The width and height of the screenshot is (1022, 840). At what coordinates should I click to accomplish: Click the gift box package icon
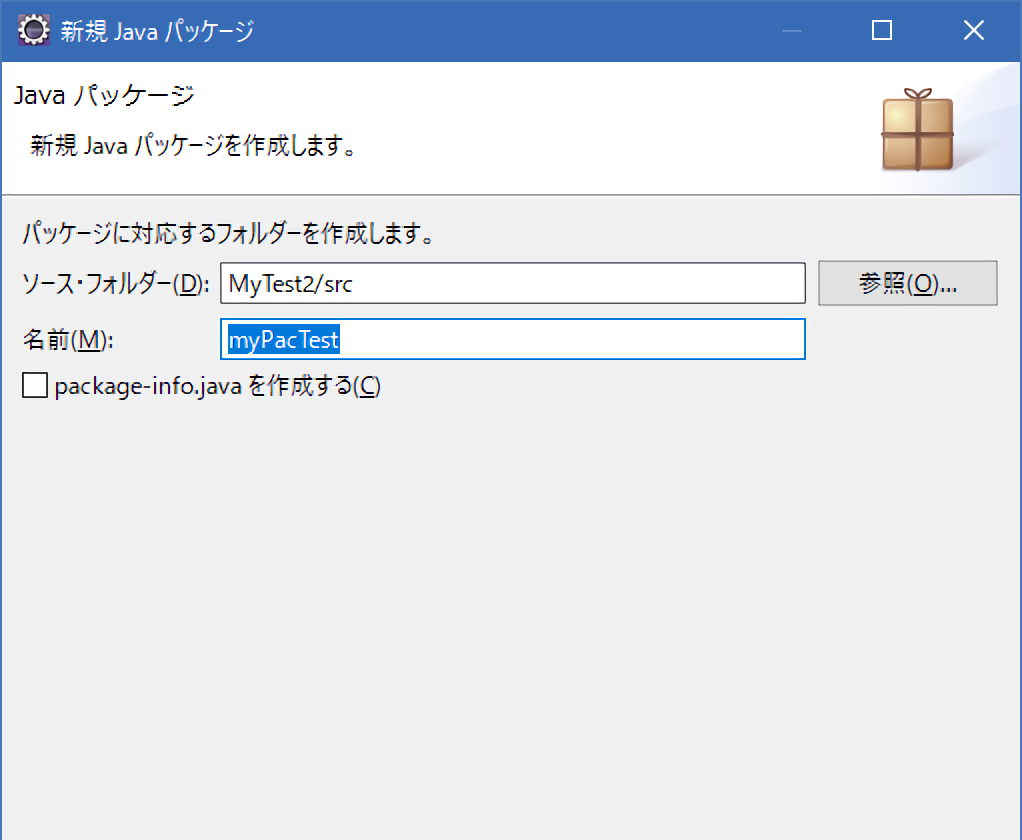tap(917, 130)
